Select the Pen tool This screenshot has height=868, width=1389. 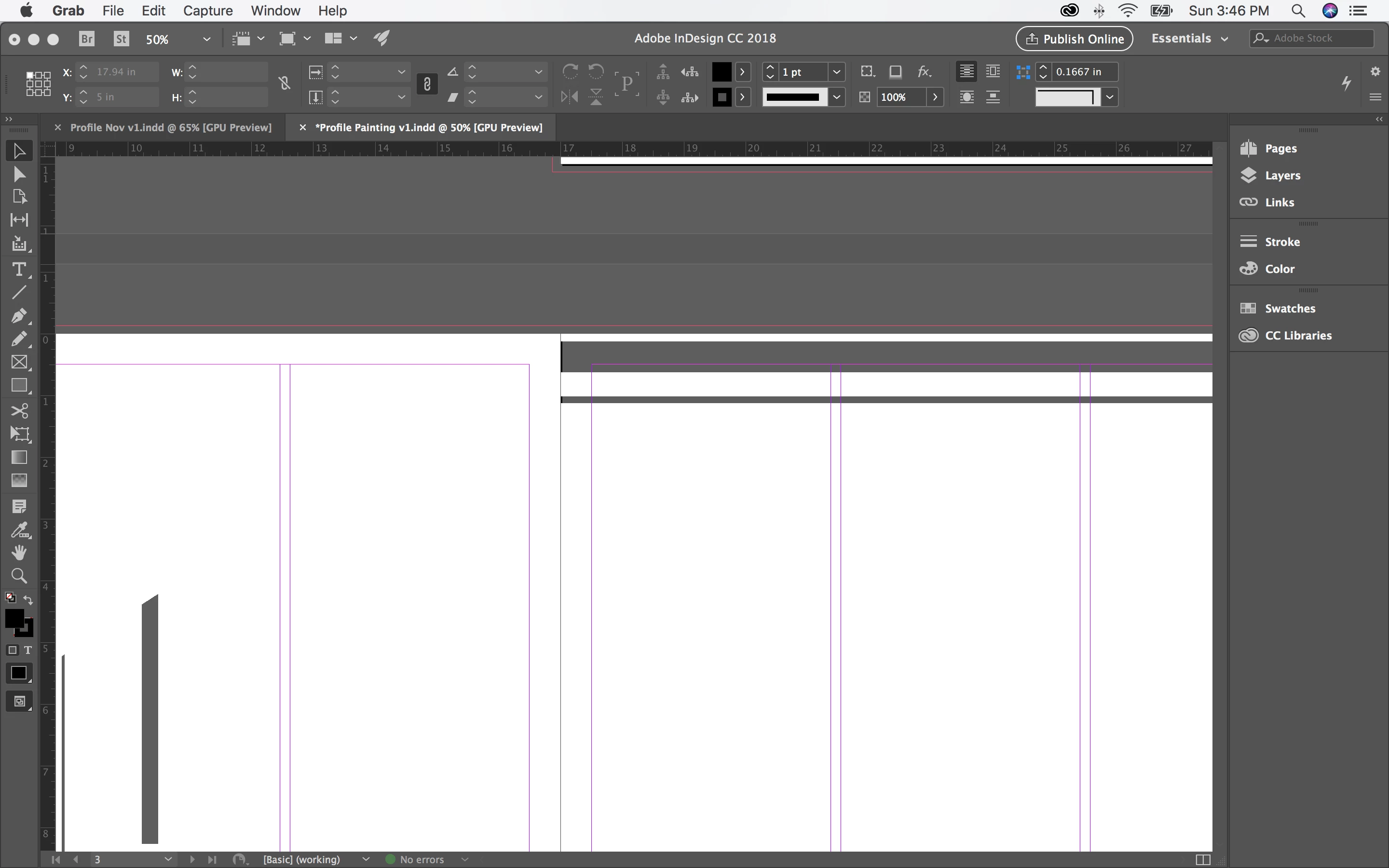(19, 316)
